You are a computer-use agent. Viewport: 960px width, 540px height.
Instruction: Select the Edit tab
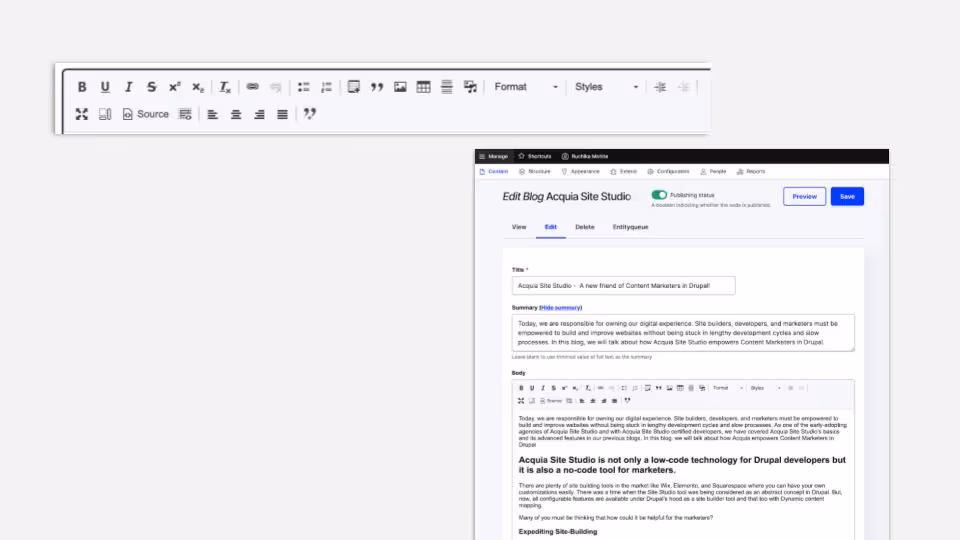coord(551,227)
